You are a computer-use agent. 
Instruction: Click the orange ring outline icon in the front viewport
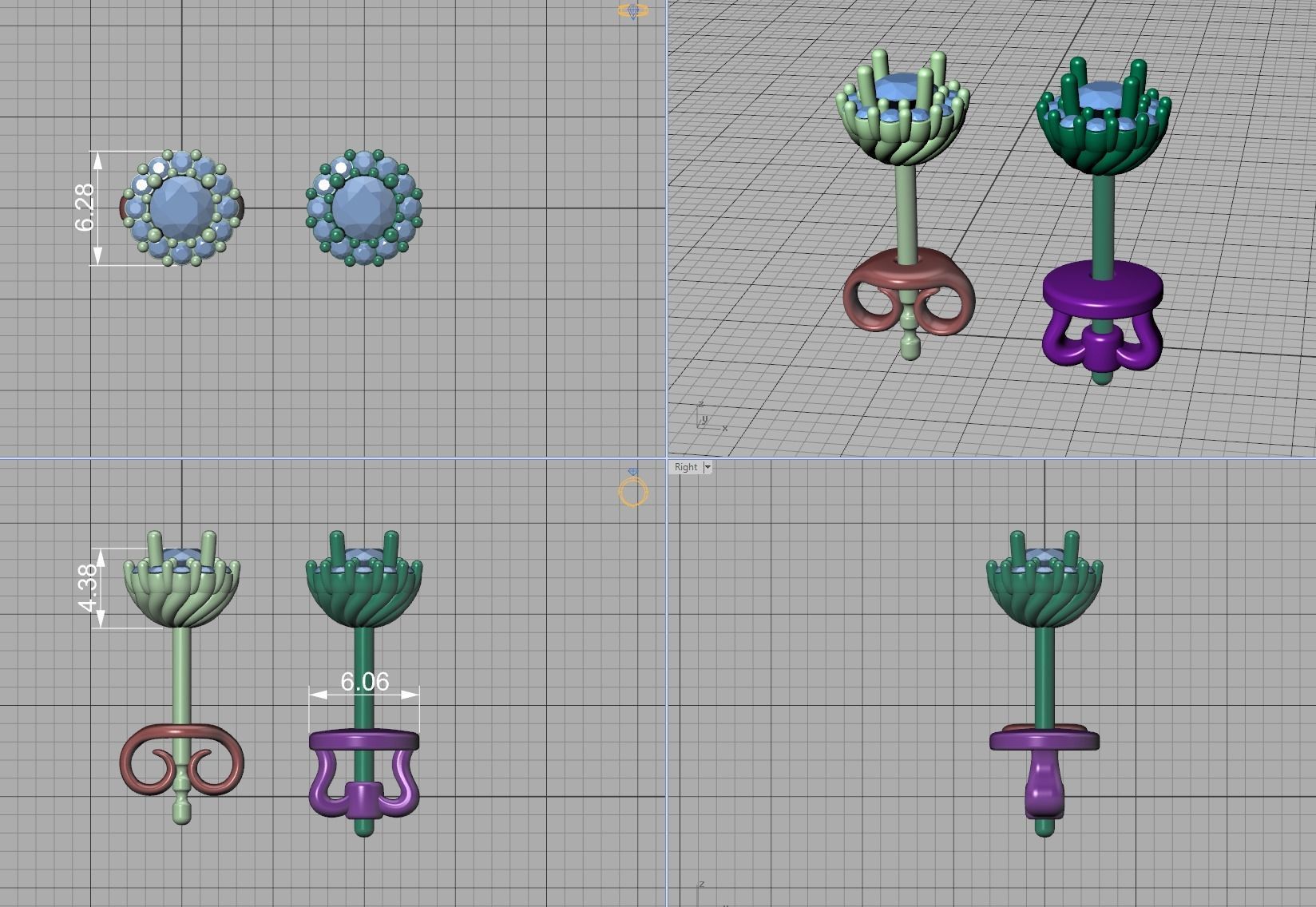[x=632, y=490]
